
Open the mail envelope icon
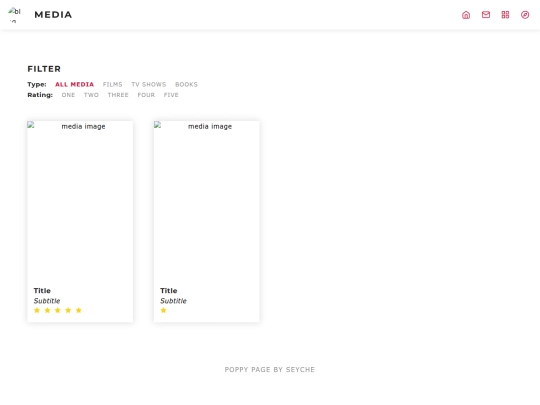[x=486, y=15]
